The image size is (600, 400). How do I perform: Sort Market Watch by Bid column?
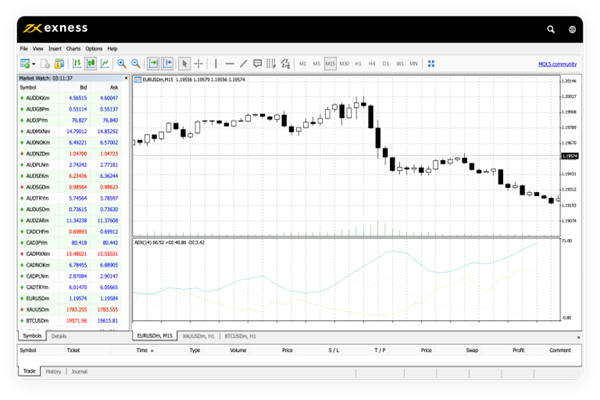(83, 88)
